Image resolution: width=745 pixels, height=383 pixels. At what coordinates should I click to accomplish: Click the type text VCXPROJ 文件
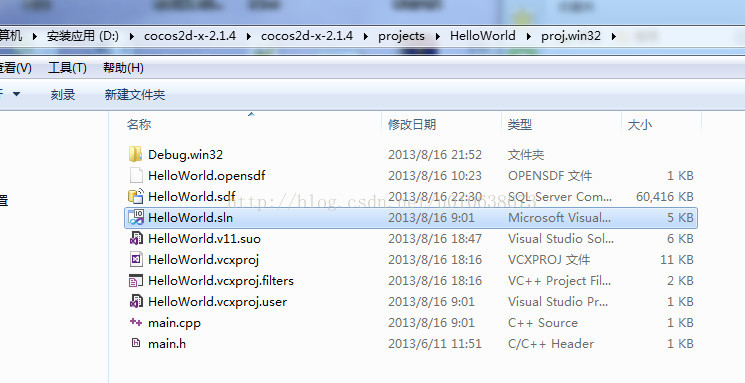pos(549,259)
